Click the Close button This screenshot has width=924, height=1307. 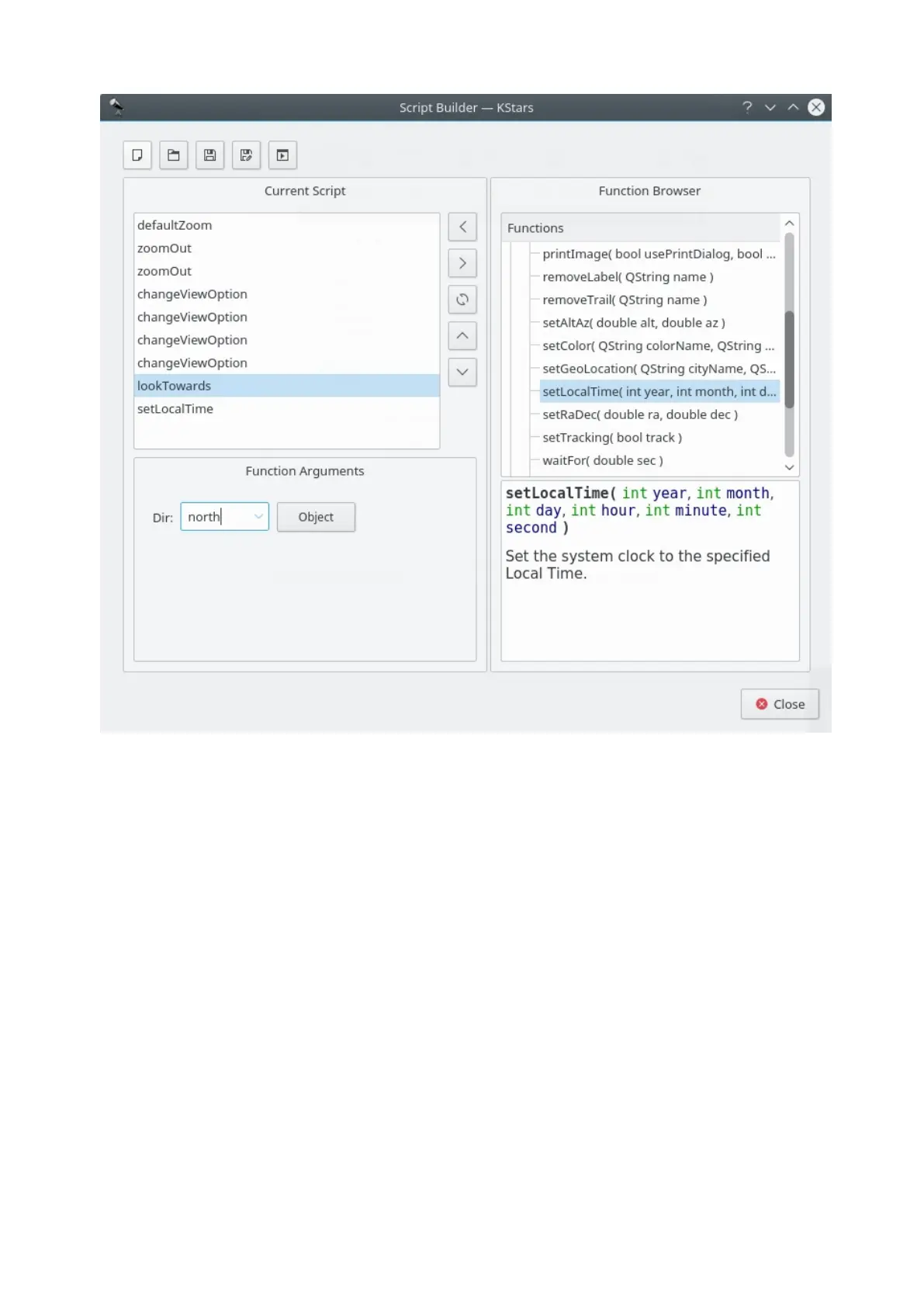pyautogui.click(x=780, y=704)
